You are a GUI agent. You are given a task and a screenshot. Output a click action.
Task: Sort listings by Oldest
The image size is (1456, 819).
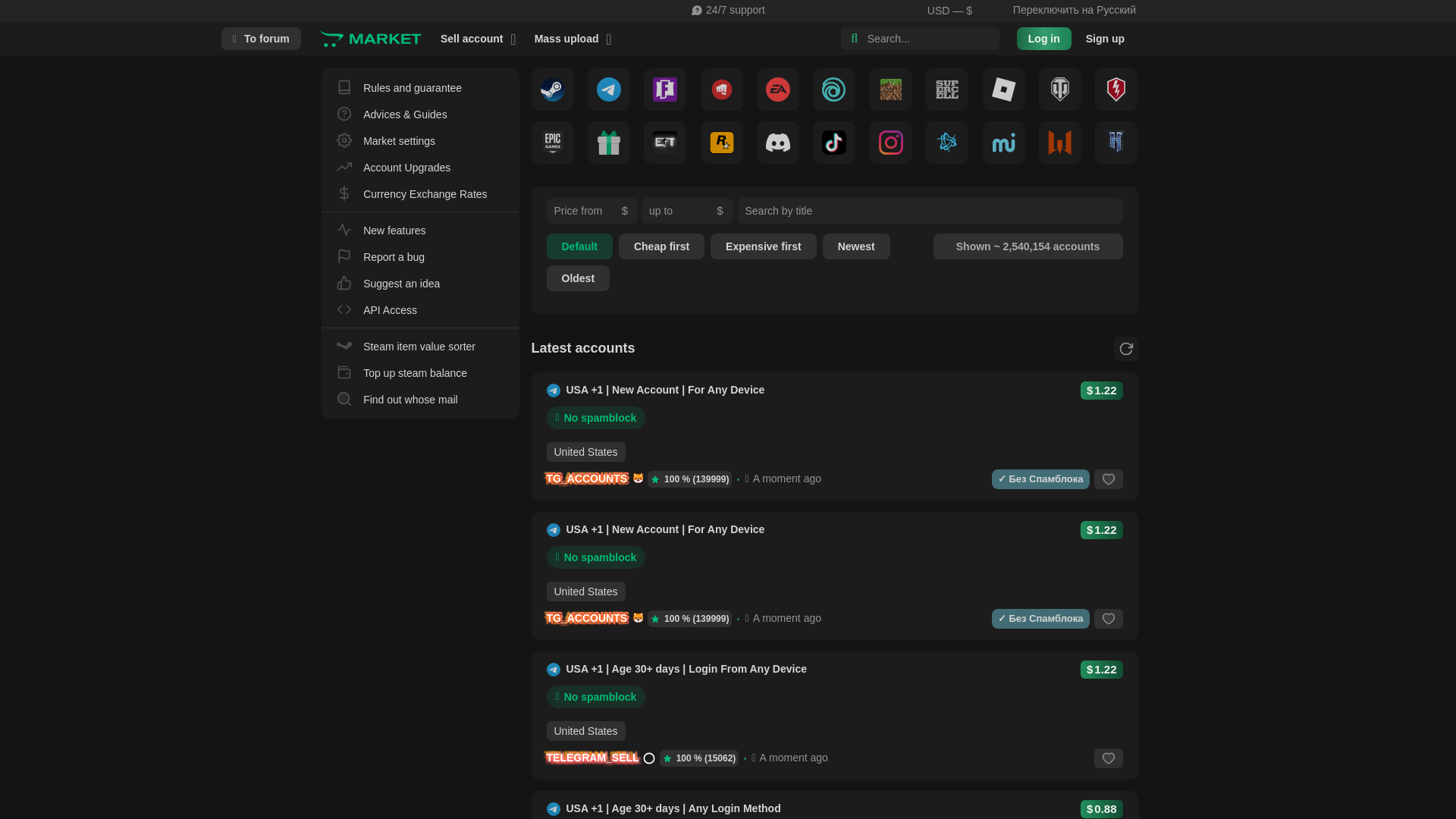tap(578, 278)
